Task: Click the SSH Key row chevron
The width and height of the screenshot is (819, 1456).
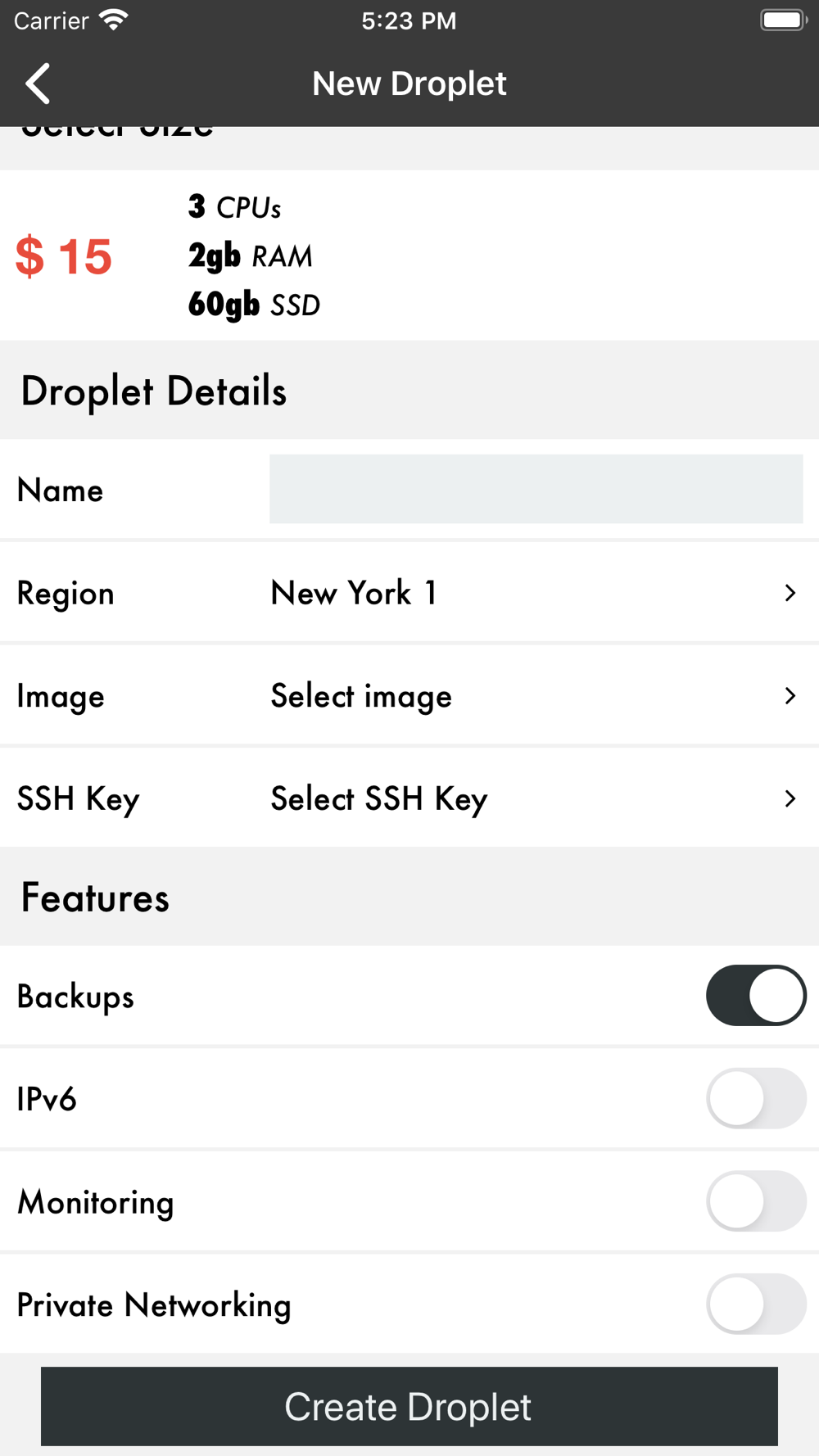Action: pyautogui.click(x=790, y=798)
